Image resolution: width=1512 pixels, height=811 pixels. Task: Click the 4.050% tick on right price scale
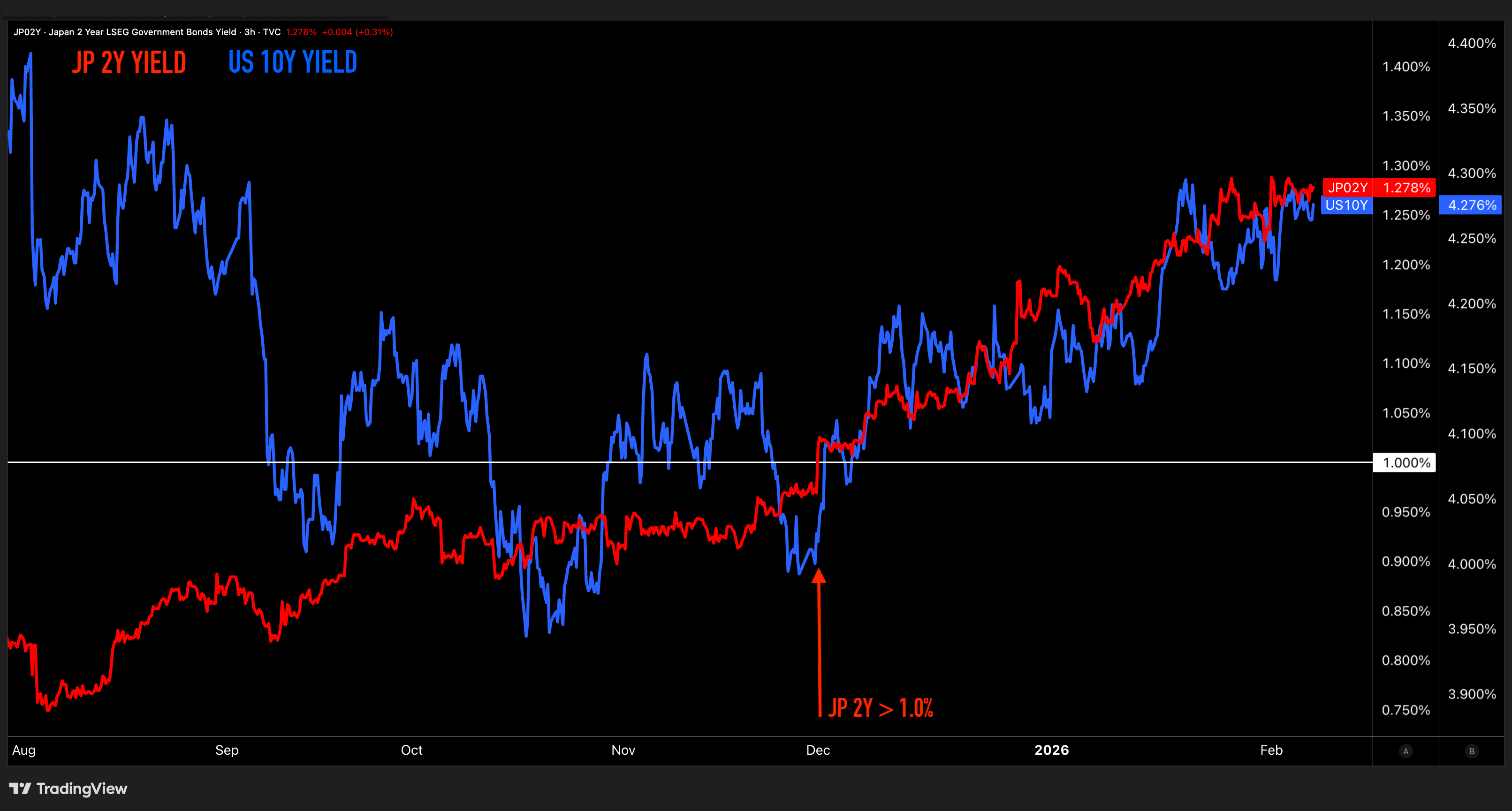tap(1472, 499)
